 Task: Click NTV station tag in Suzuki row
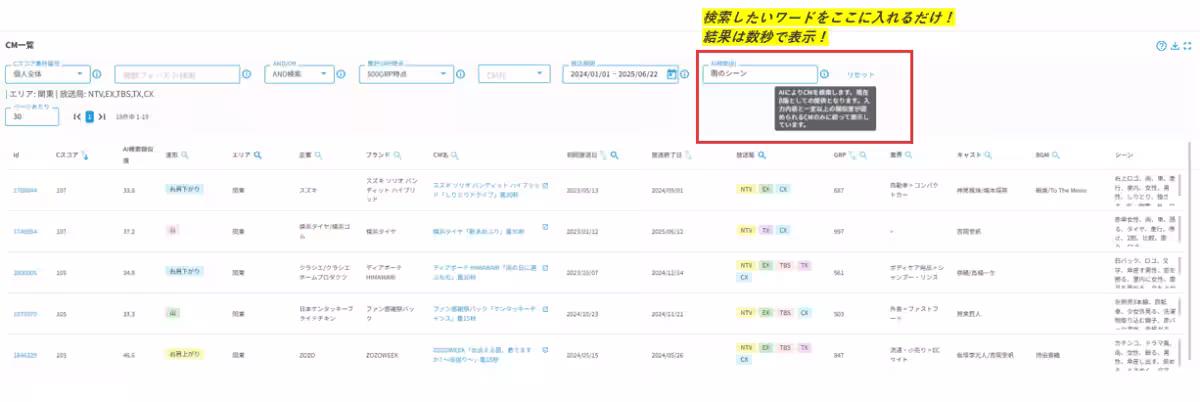(x=746, y=189)
